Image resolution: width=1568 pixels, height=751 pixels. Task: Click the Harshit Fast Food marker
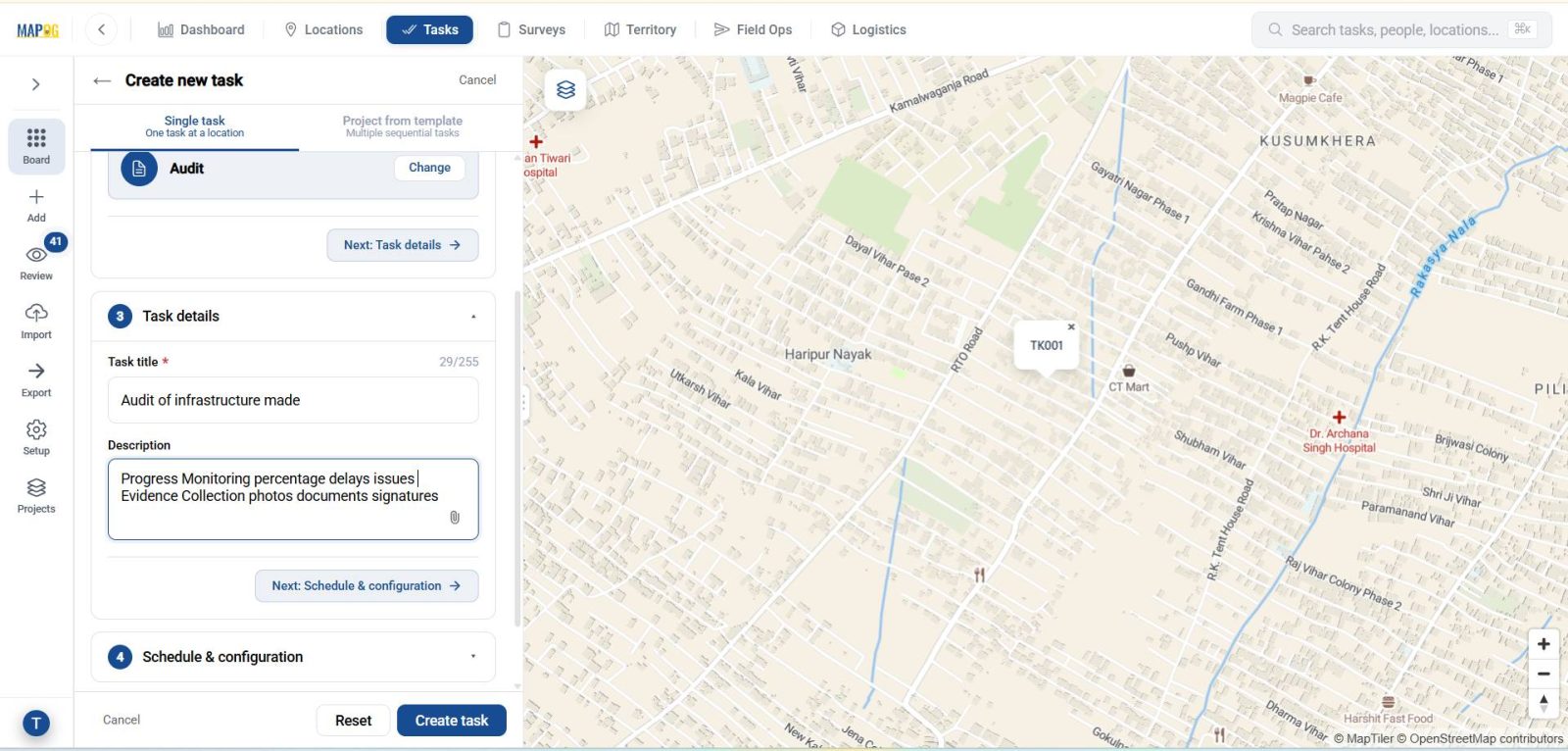[1388, 702]
